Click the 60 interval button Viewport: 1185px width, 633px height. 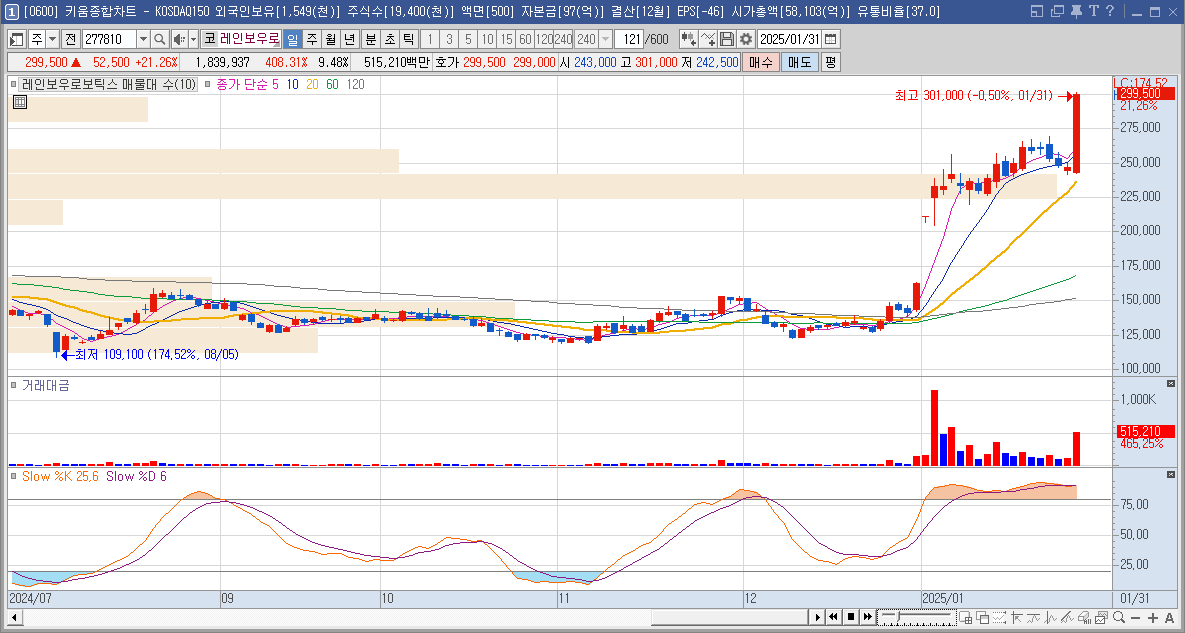pos(524,39)
